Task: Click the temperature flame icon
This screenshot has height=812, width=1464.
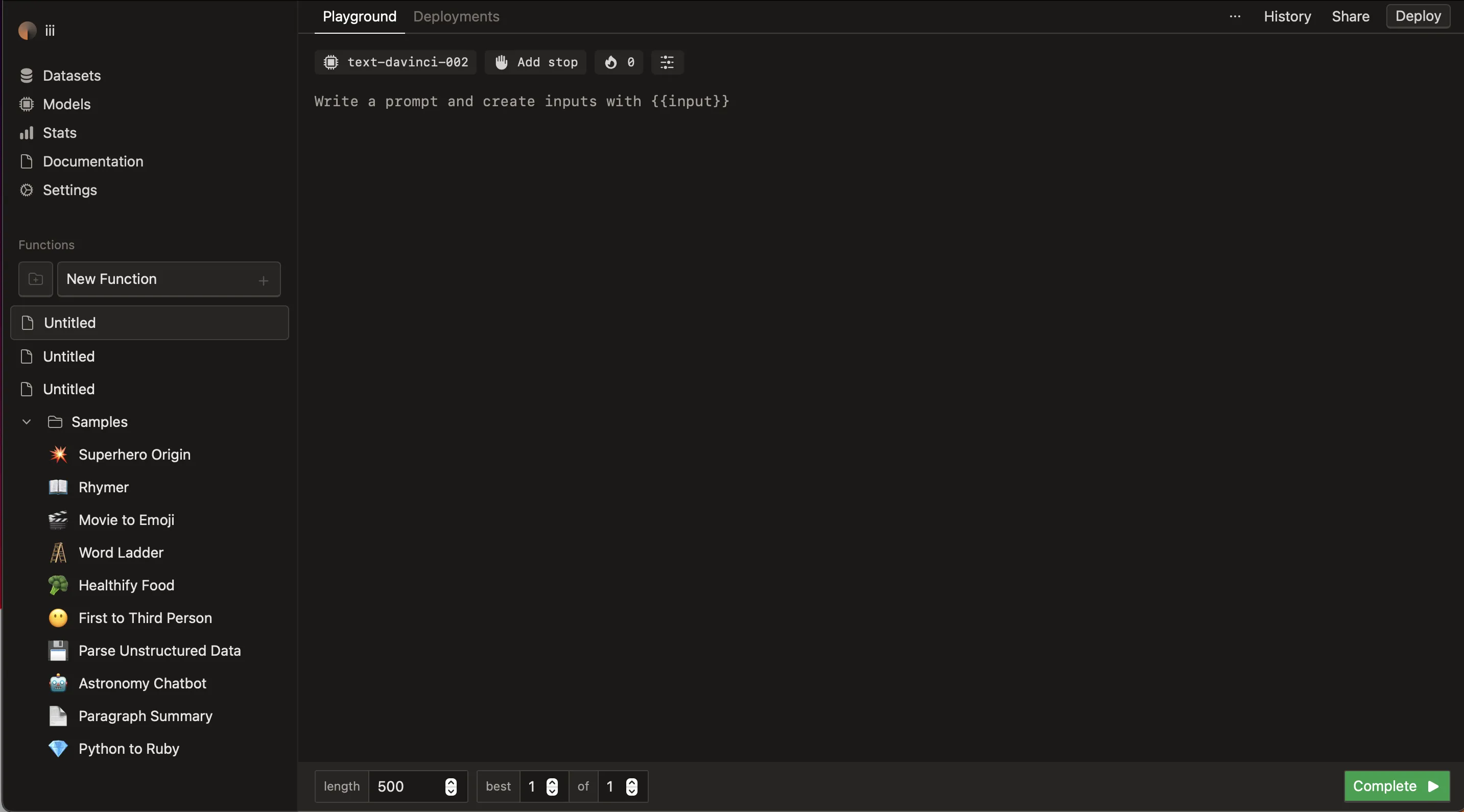Action: (611, 62)
